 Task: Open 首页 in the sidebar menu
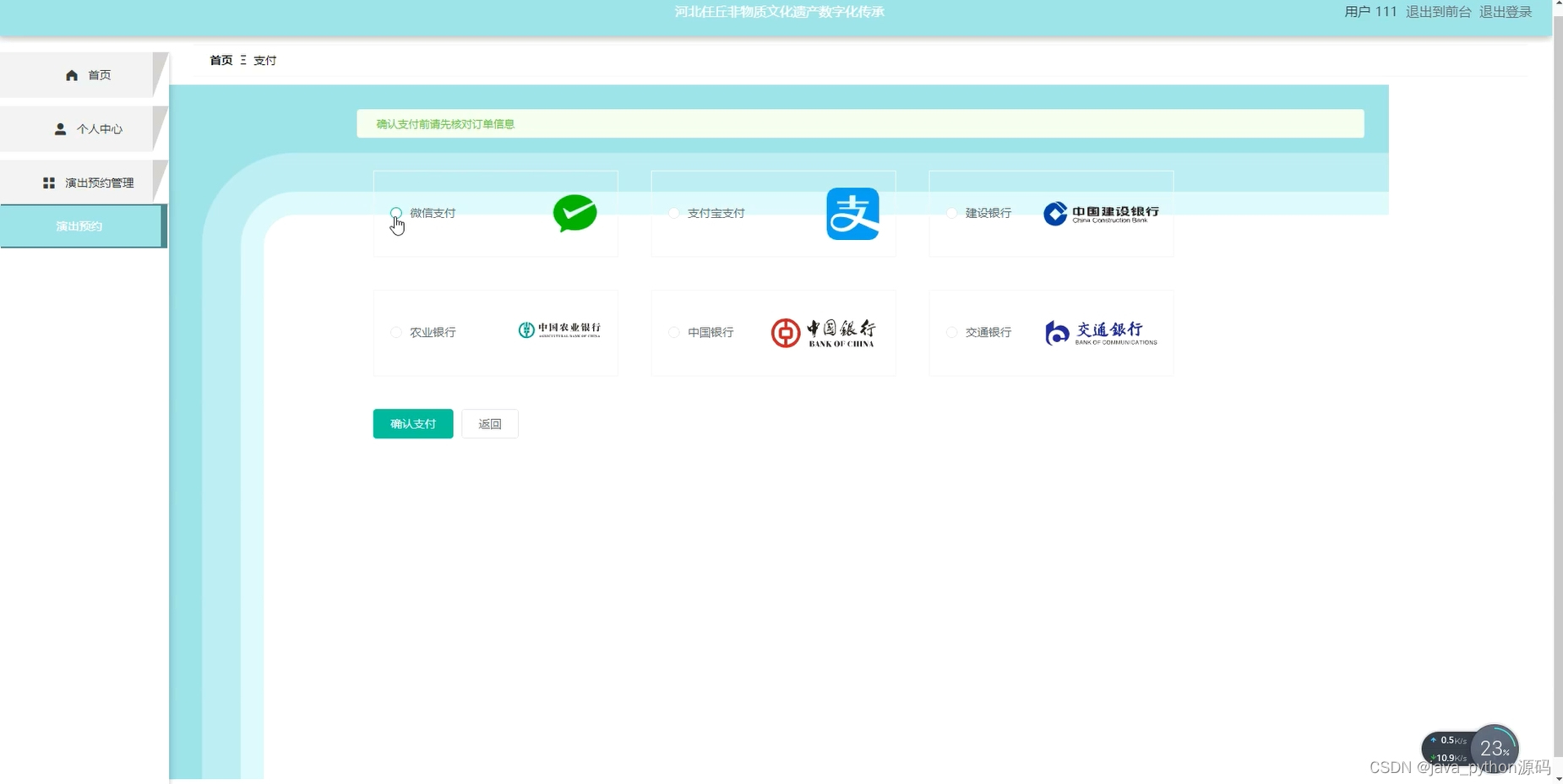click(x=83, y=75)
